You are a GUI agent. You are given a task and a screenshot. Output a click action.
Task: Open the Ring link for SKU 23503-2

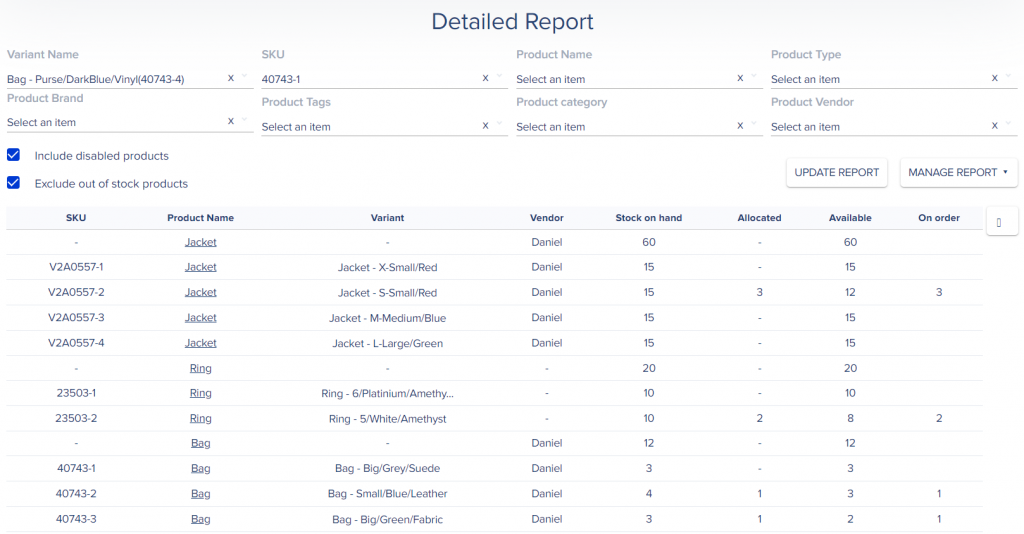pos(200,418)
